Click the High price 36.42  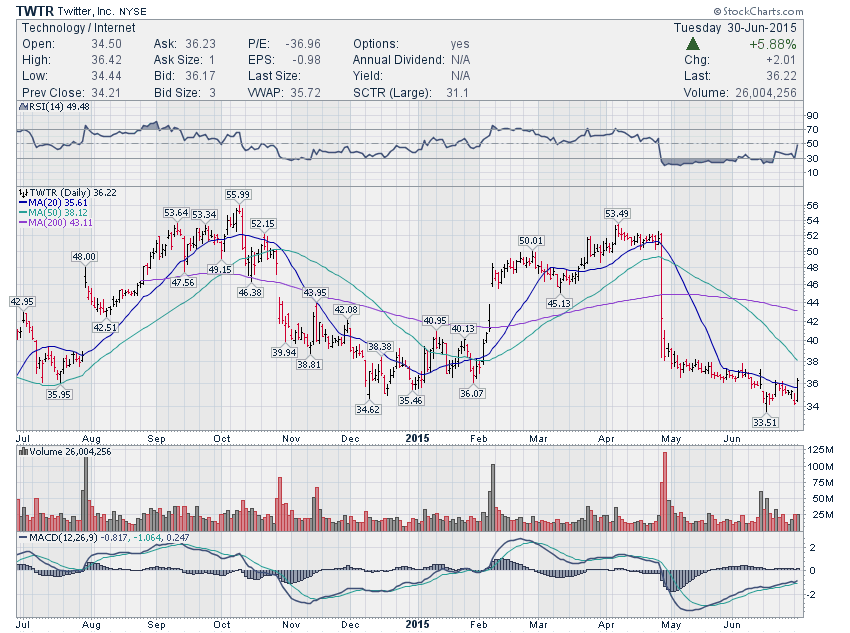point(106,60)
